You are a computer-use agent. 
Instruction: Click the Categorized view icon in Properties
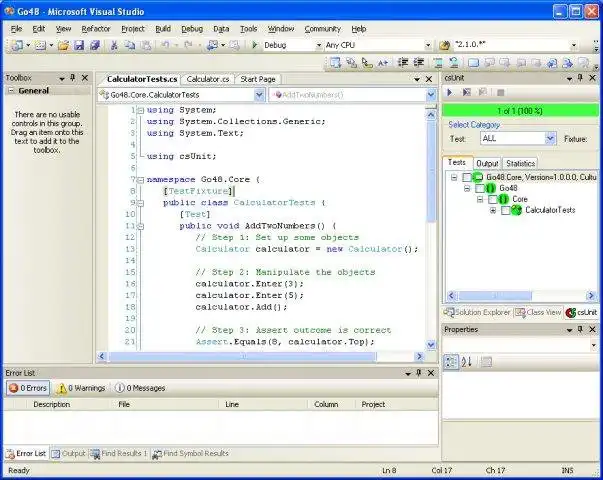(451, 362)
